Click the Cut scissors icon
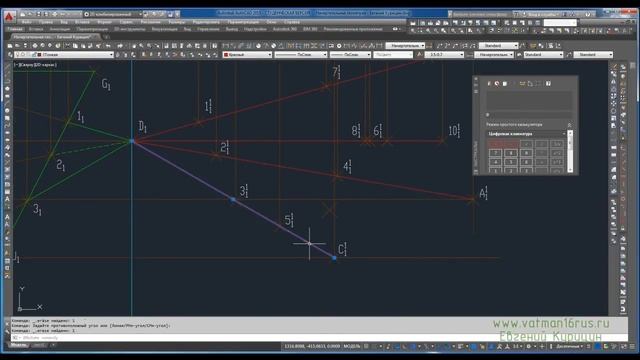Image resolution: width=640 pixels, height=360 pixels. pyautogui.click(x=68, y=46)
